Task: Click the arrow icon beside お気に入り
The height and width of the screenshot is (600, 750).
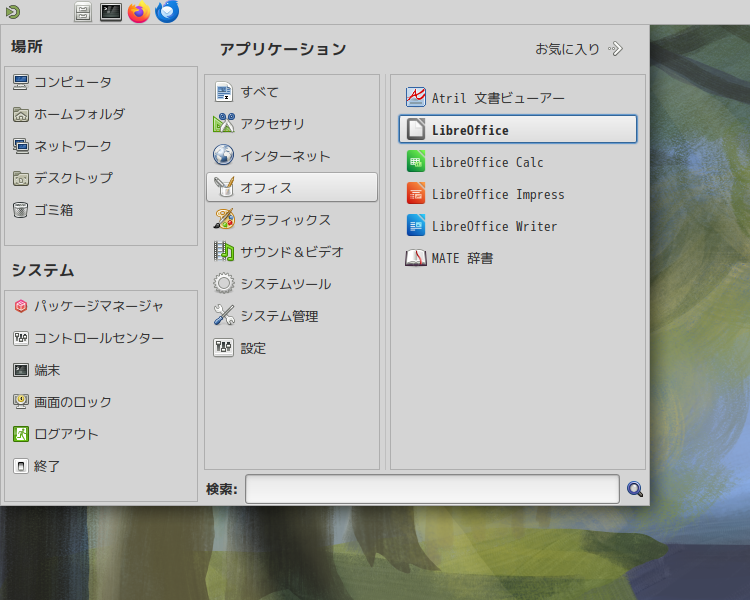Action: coord(616,49)
